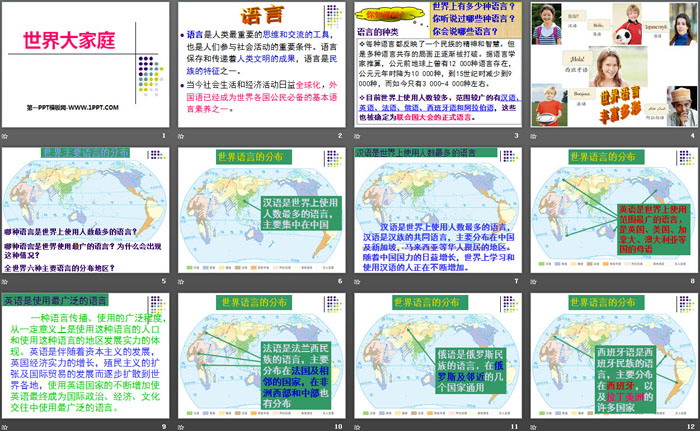This screenshot has height=431, width=700.
Task: Open slide 9 titled 英语是使用最广泛的语言
Action: (x=87, y=355)
